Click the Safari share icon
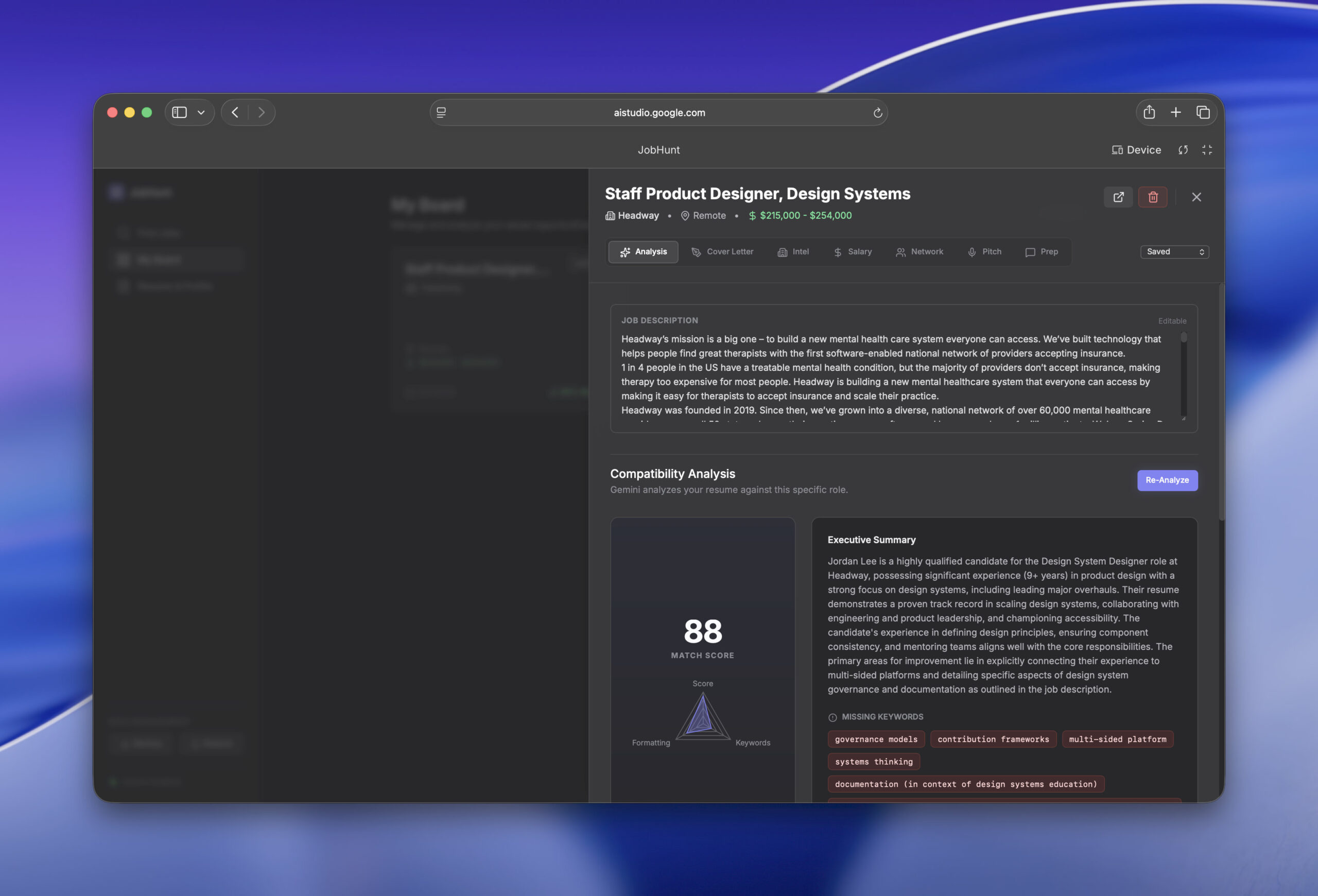 coord(1149,112)
